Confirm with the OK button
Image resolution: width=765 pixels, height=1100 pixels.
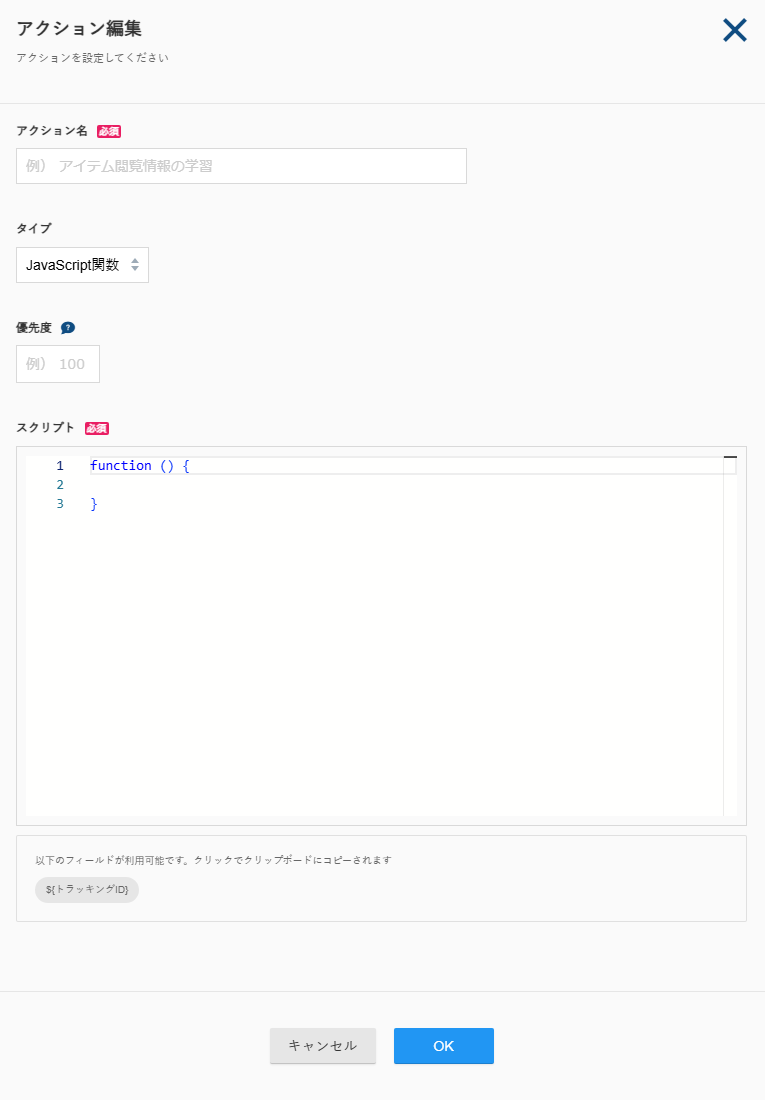tap(444, 1045)
